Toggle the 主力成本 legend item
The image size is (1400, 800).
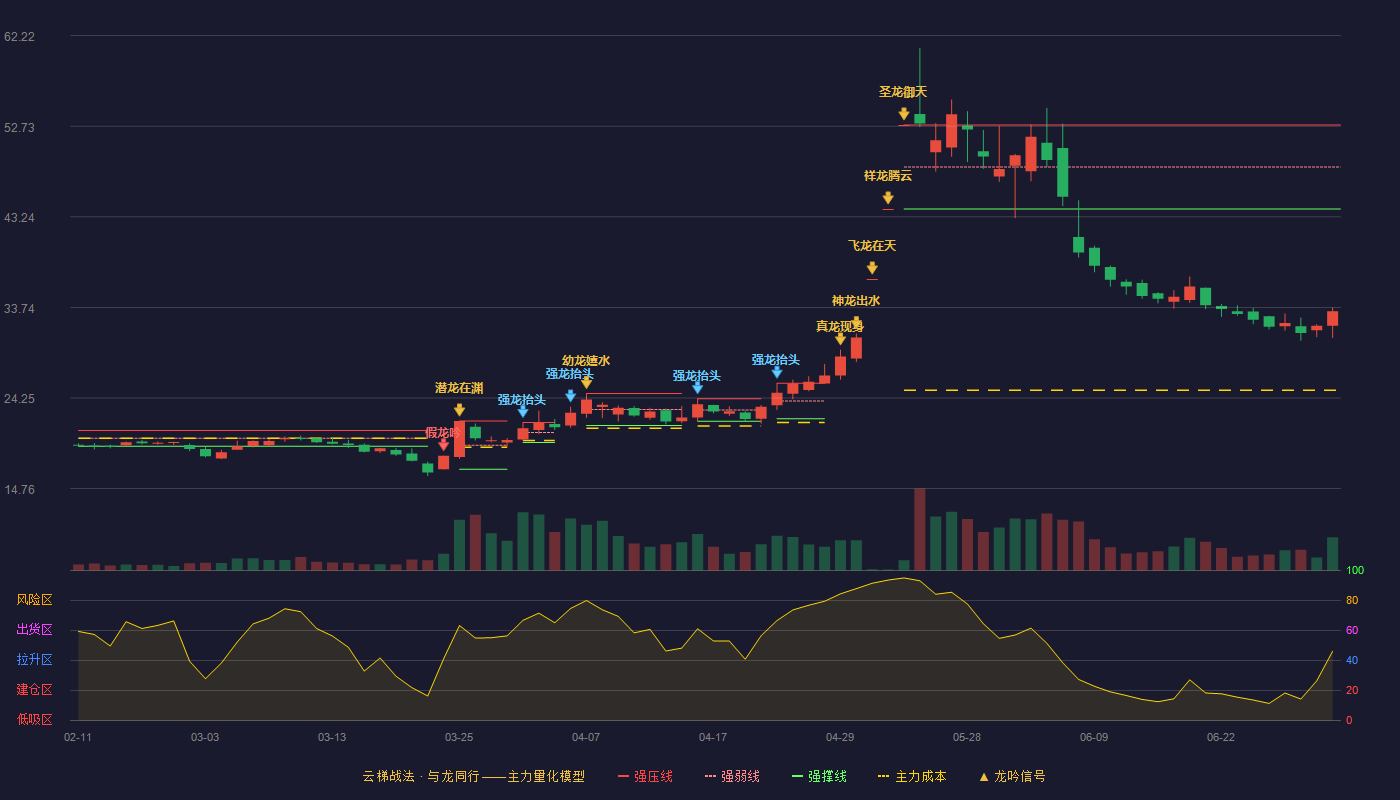pos(911,776)
